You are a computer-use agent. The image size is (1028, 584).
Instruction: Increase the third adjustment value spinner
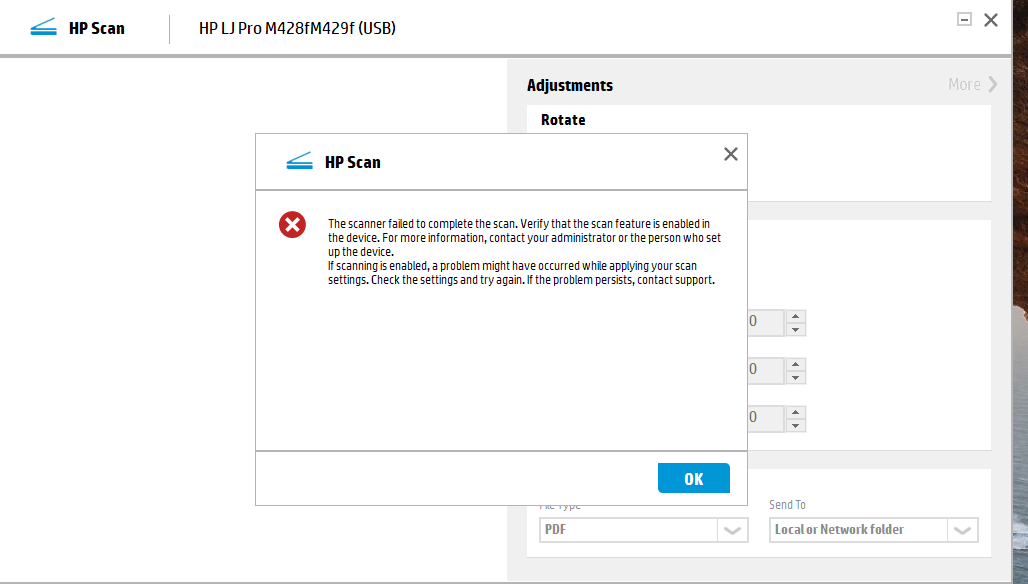(x=795, y=412)
